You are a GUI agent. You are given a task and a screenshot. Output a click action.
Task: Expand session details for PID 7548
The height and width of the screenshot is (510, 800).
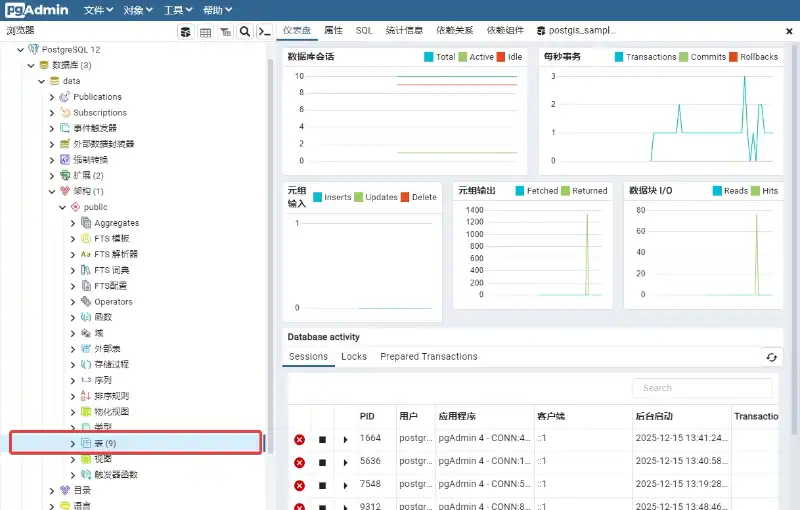[x=345, y=486]
